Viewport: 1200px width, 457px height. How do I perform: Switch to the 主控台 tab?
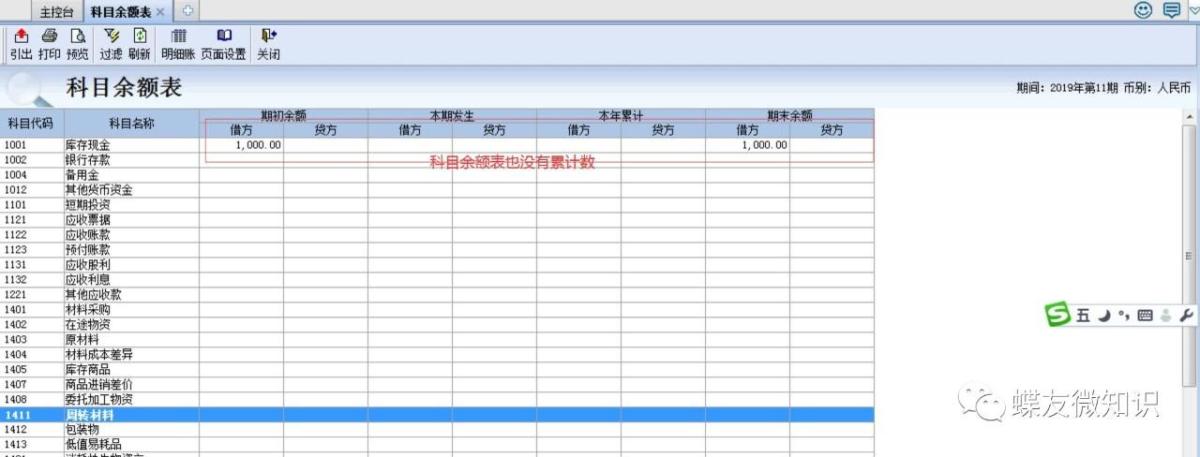(56, 11)
